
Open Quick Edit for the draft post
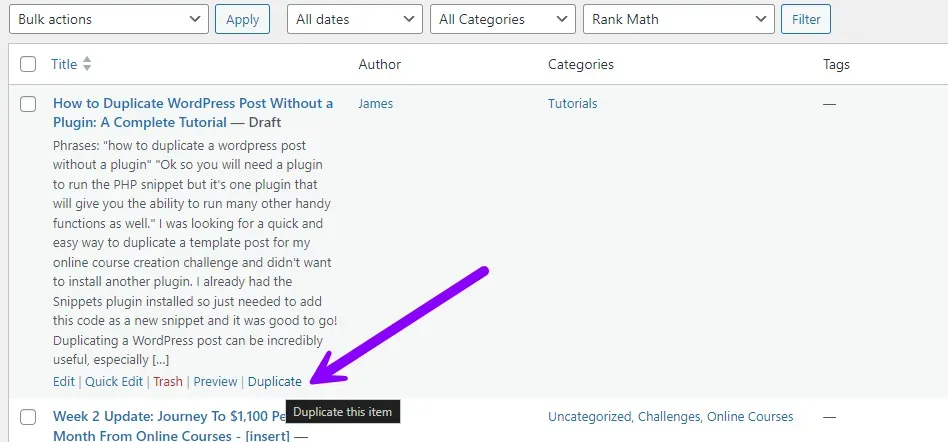114,382
